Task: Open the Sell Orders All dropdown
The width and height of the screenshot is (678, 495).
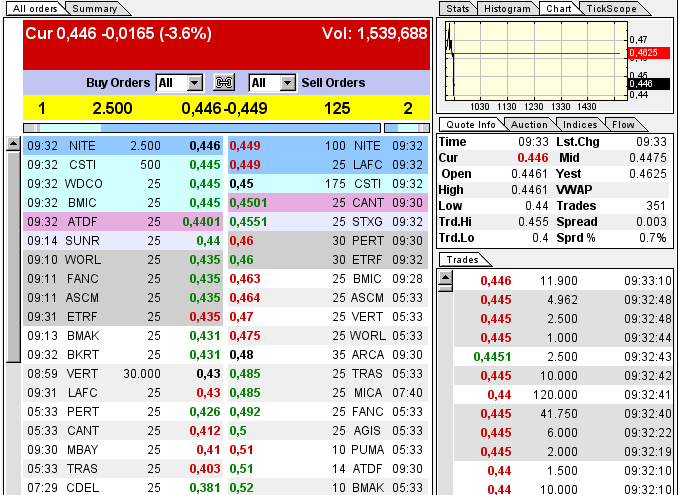Action: tap(272, 83)
